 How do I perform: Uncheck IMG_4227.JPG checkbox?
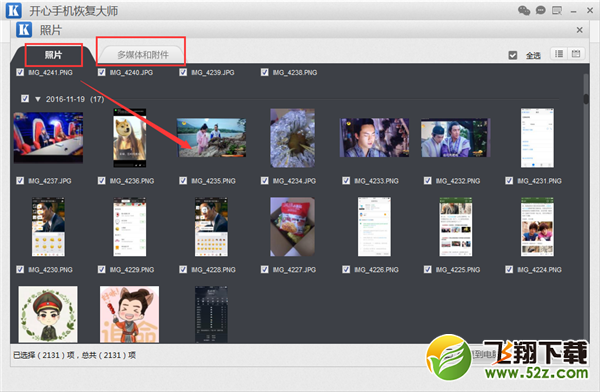pyautogui.click(x=264, y=270)
